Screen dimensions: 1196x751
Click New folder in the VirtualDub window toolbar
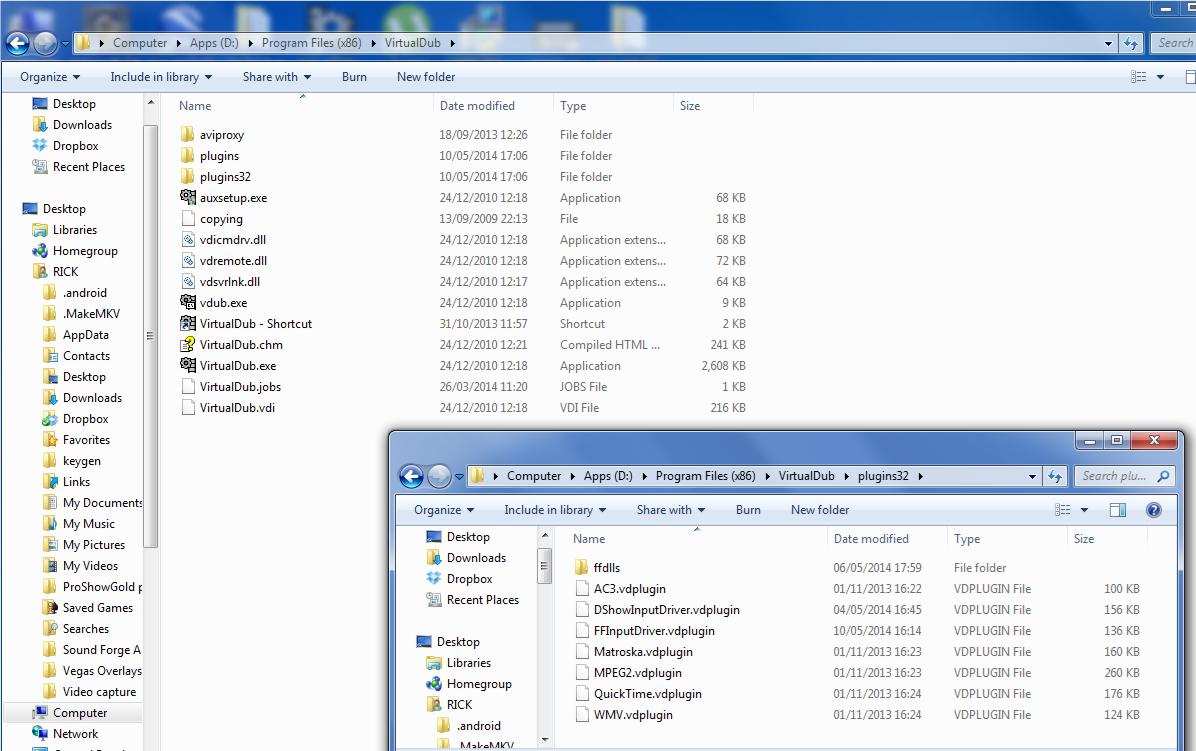coord(426,77)
